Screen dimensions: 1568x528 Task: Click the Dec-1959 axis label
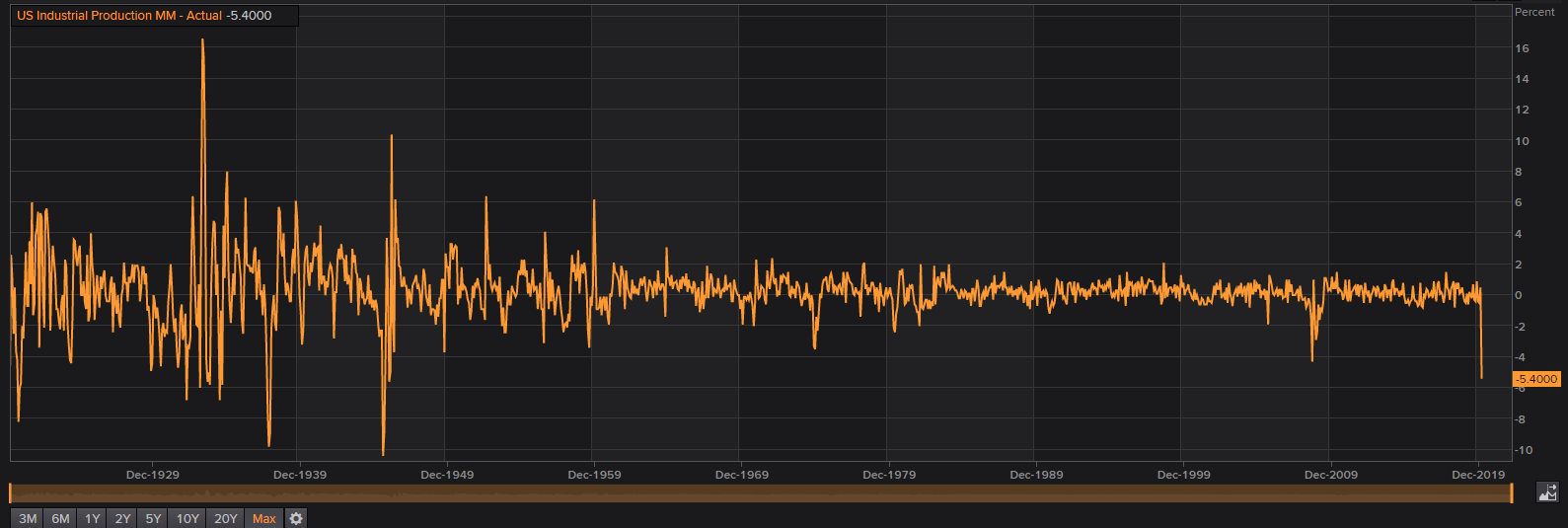594,475
